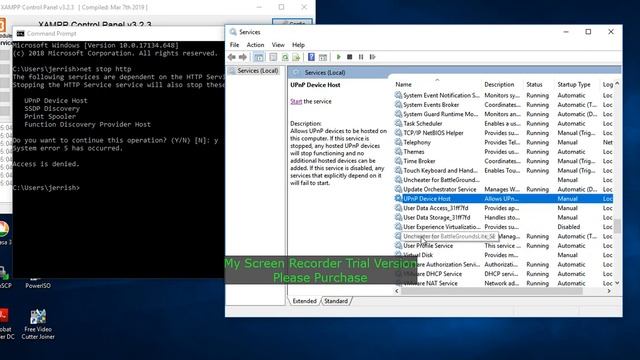
Task: Select the Task Scheduler service
Action: pyautogui.click(x=503, y=124)
